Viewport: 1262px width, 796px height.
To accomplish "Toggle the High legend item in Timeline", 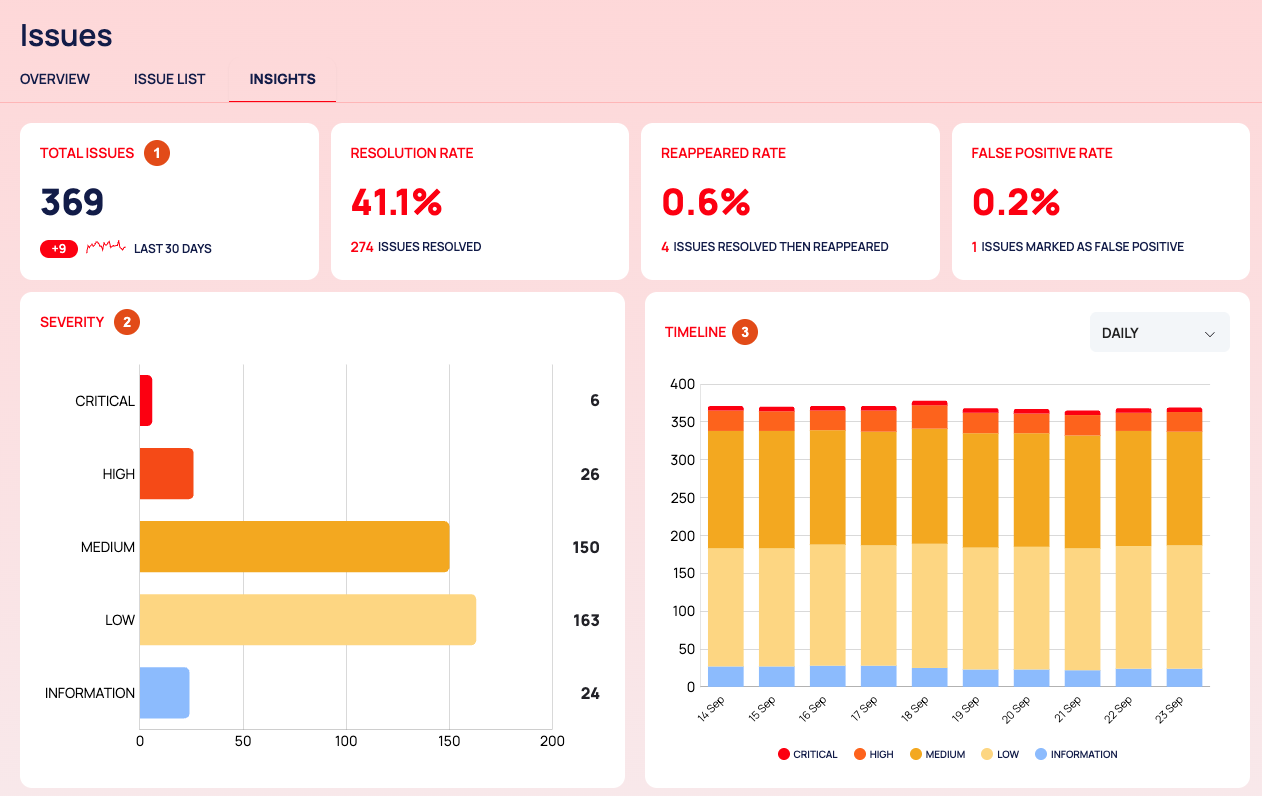I will pyautogui.click(x=874, y=754).
